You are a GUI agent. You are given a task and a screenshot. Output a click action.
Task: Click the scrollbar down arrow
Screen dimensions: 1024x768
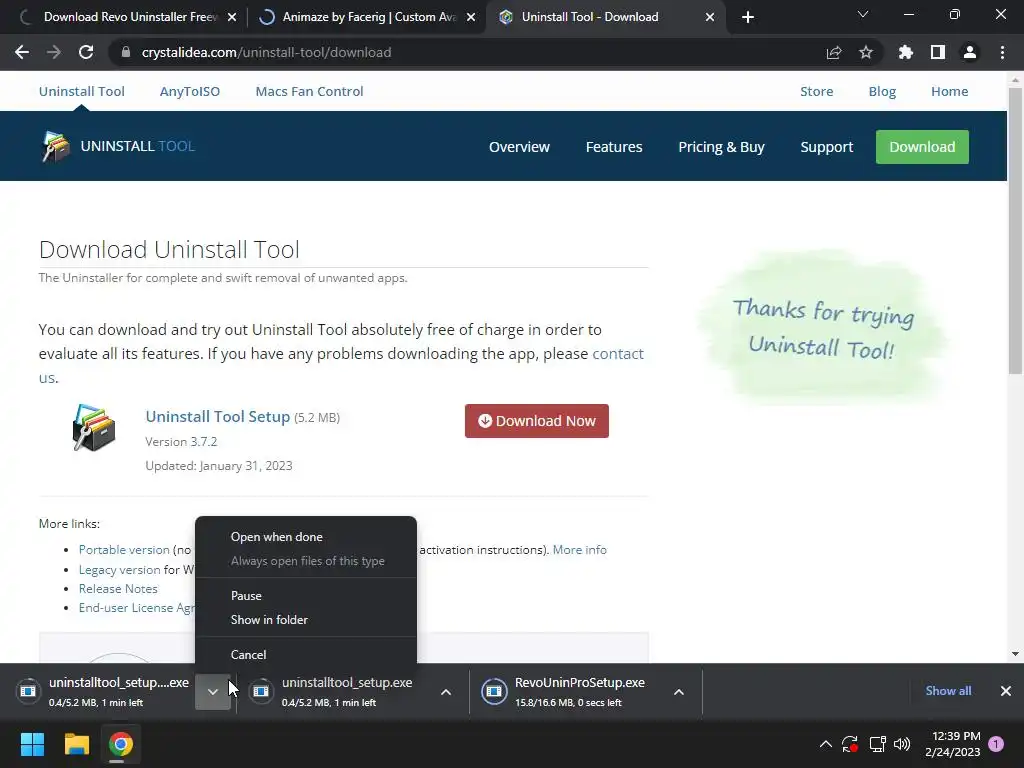click(x=1015, y=654)
